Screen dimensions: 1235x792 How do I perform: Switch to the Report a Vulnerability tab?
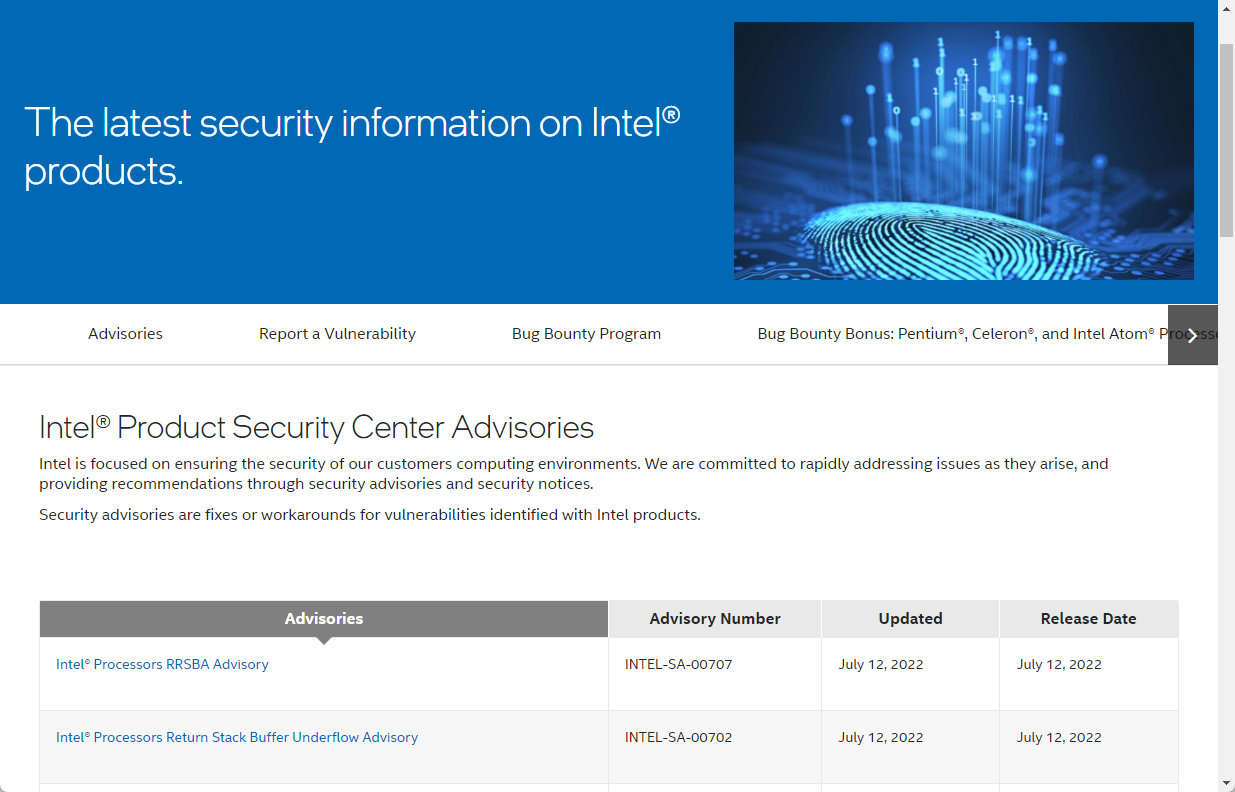(x=337, y=334)
